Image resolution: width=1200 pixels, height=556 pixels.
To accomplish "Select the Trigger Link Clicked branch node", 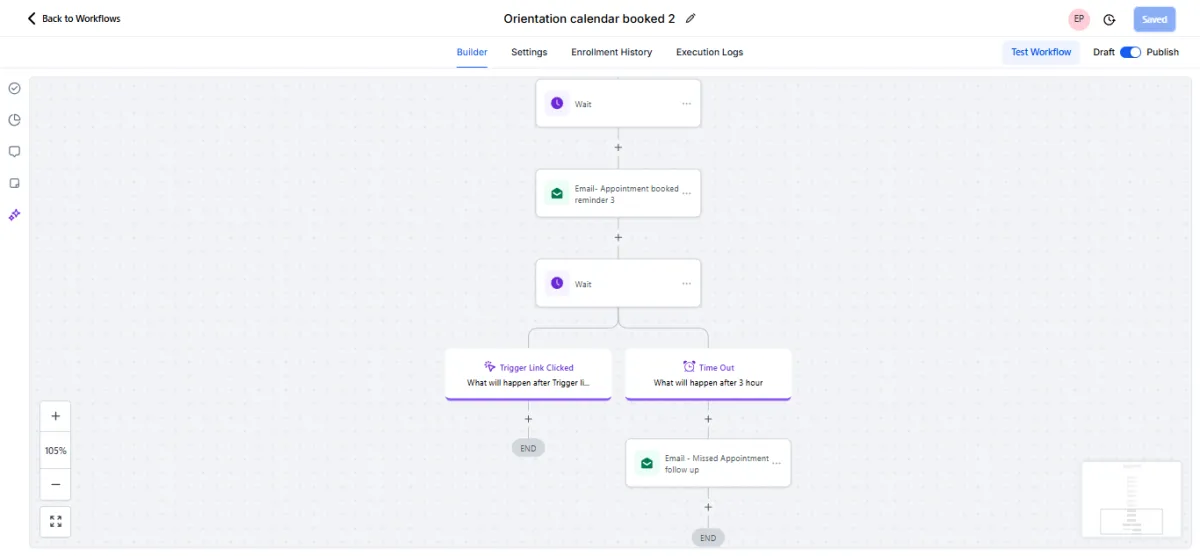I will (528, 374).
